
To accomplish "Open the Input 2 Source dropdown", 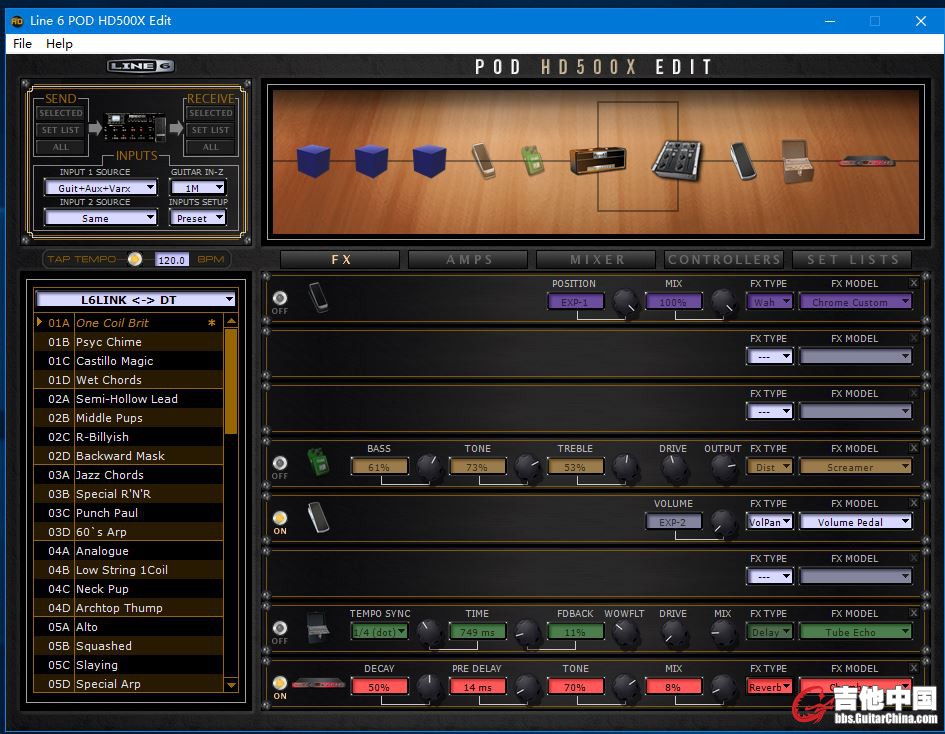I will (101, 218).
